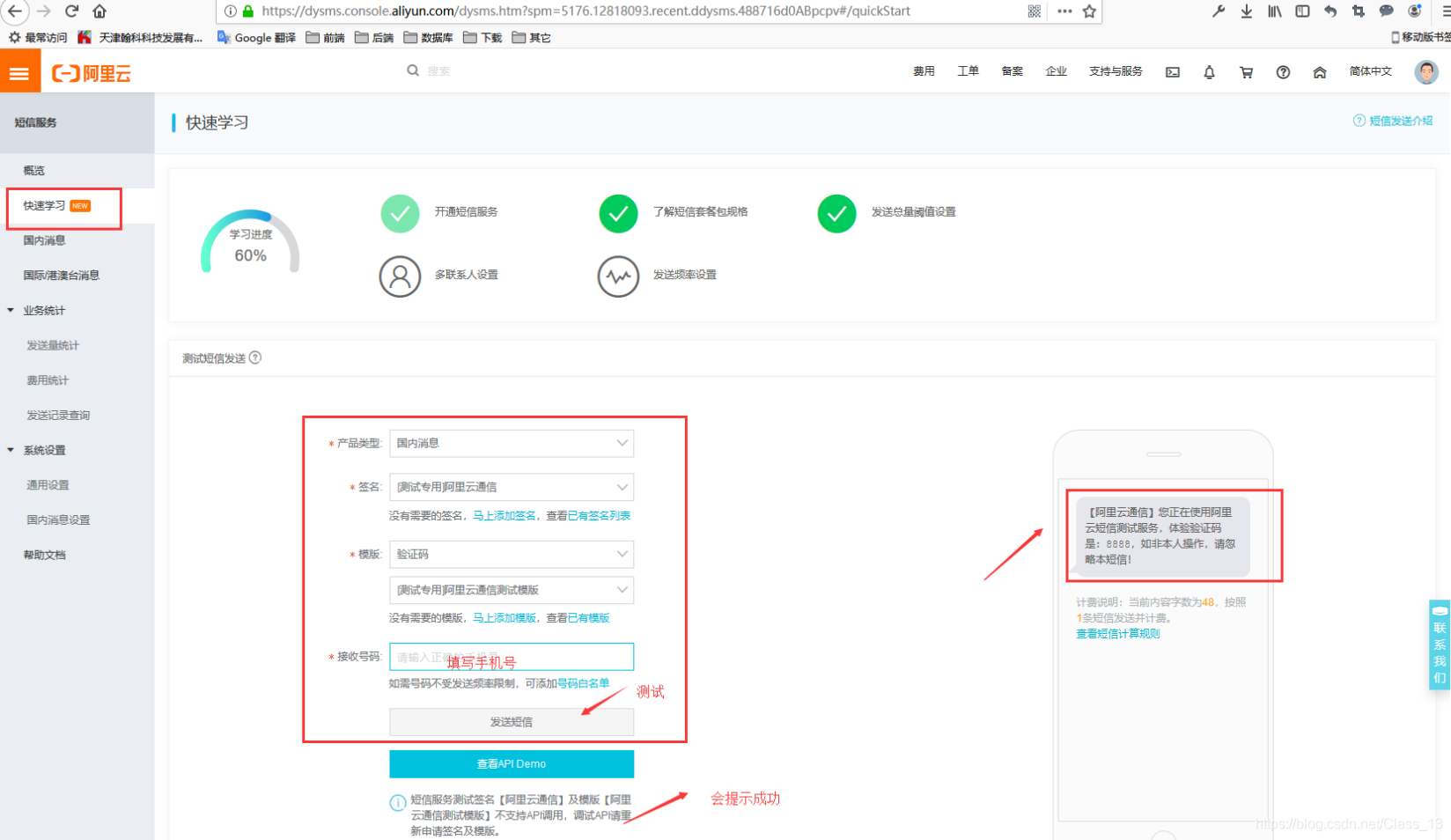Open 发送记录查询 in sidebar
Screen dimensions: 1451x840
click(58, 415)
